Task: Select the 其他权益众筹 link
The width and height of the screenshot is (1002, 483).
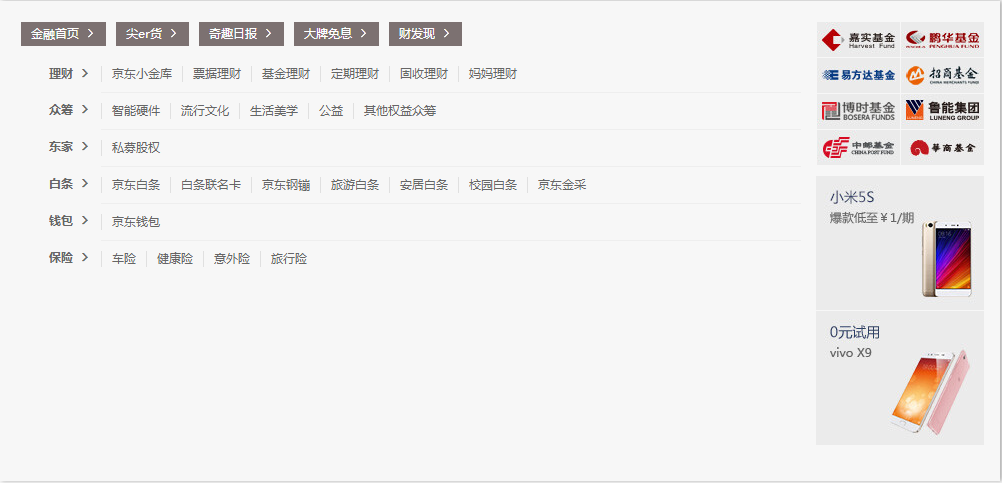Action: tap(400, 111)
